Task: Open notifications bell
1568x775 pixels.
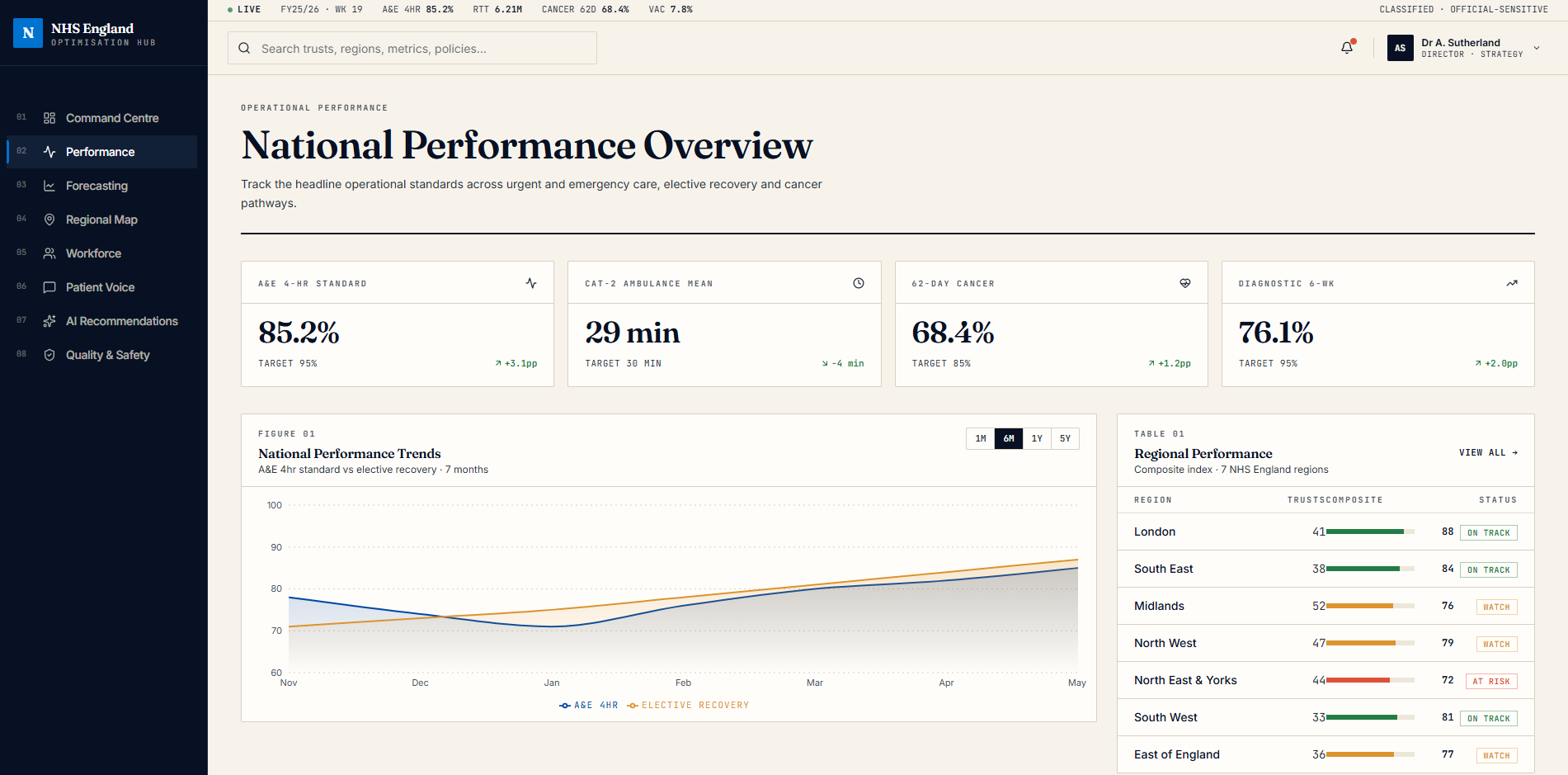Action: [1347, 48]
